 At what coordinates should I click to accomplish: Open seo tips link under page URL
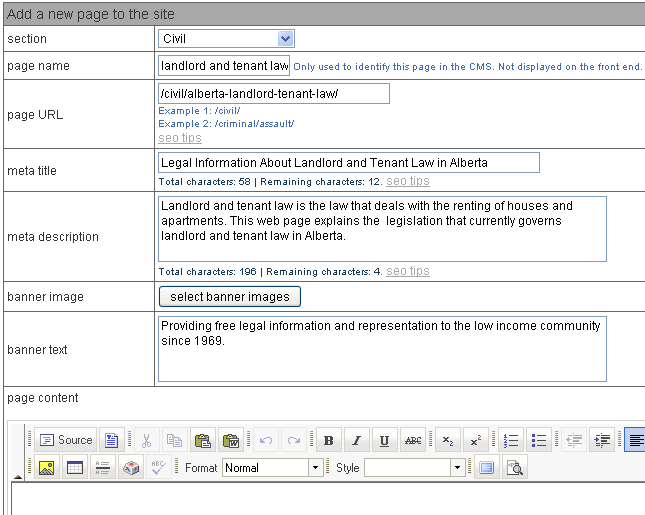coord(180,138)
